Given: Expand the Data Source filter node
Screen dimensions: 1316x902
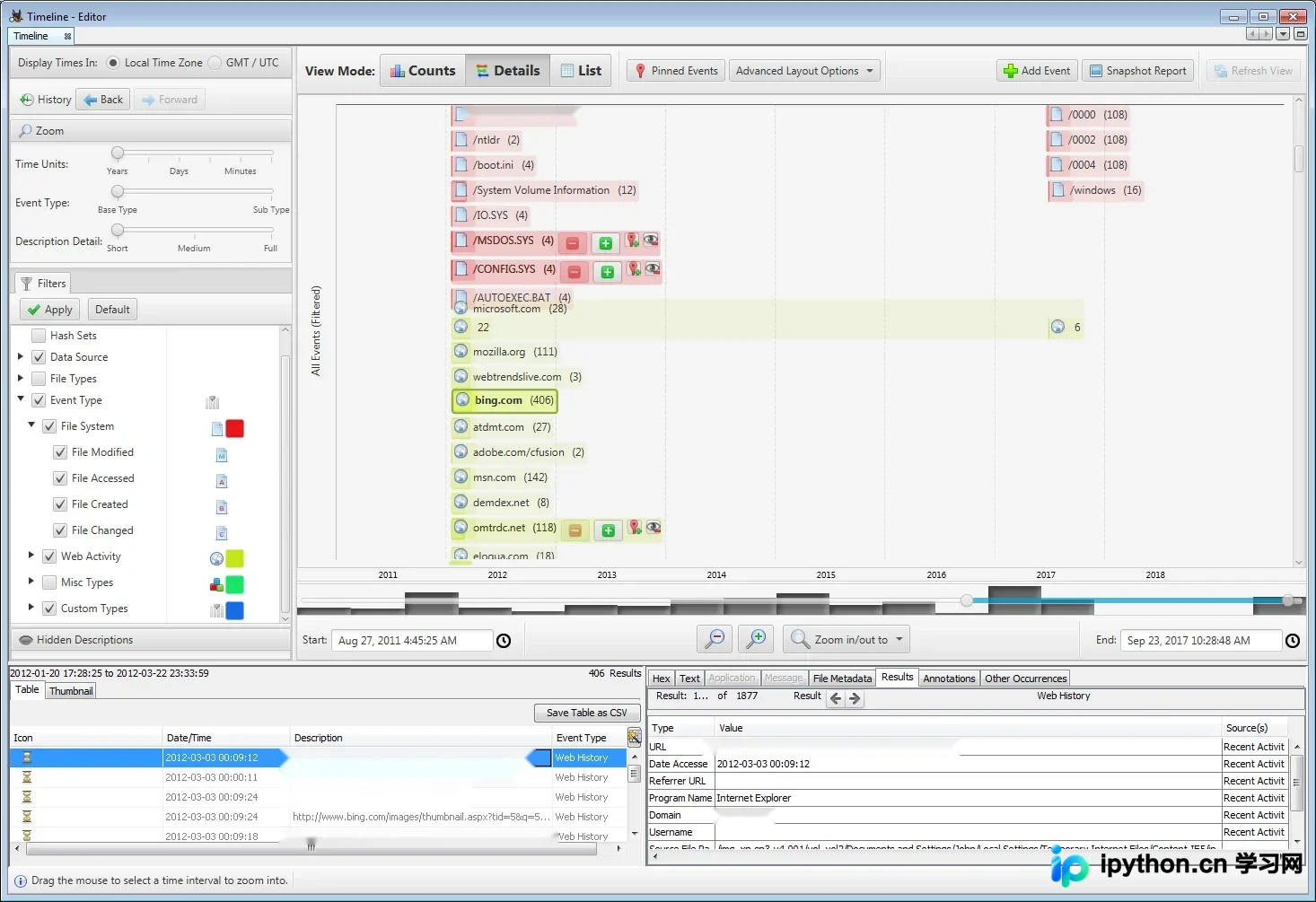Looking at the screenshot, I should (21, 356).
